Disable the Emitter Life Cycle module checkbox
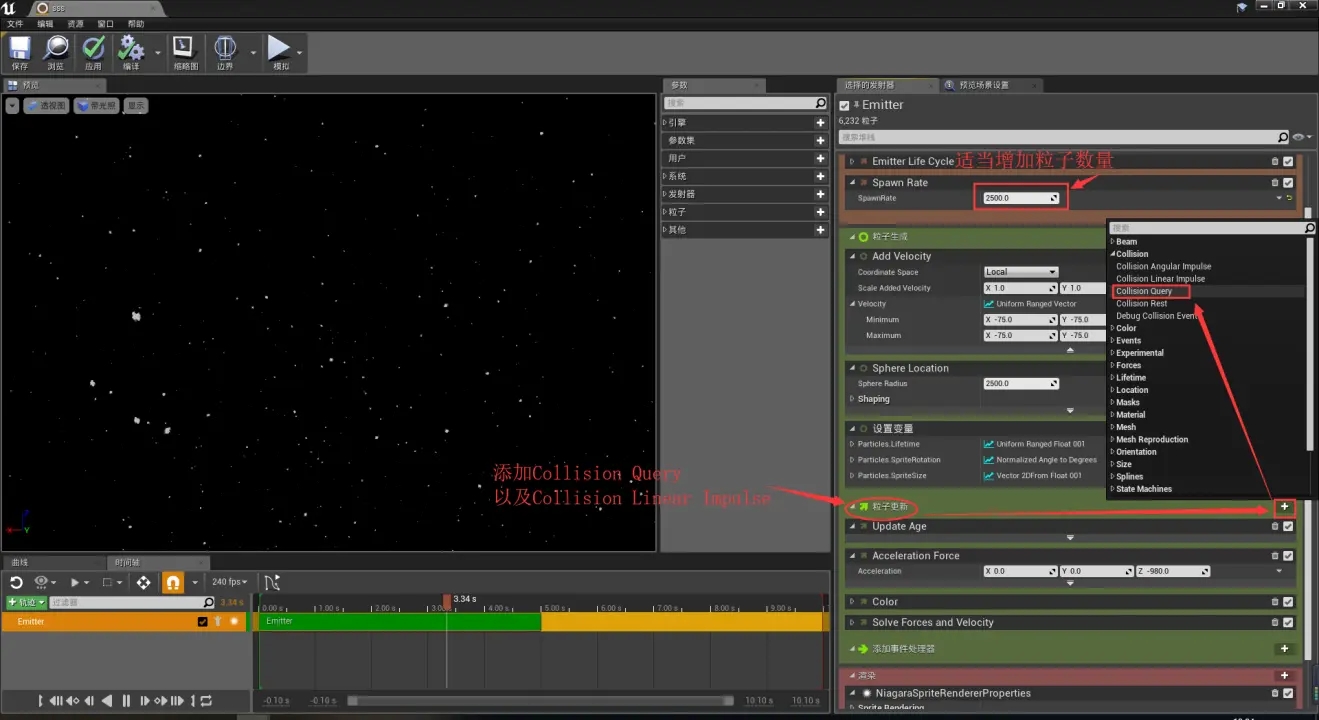 [x=1288, y=161]
